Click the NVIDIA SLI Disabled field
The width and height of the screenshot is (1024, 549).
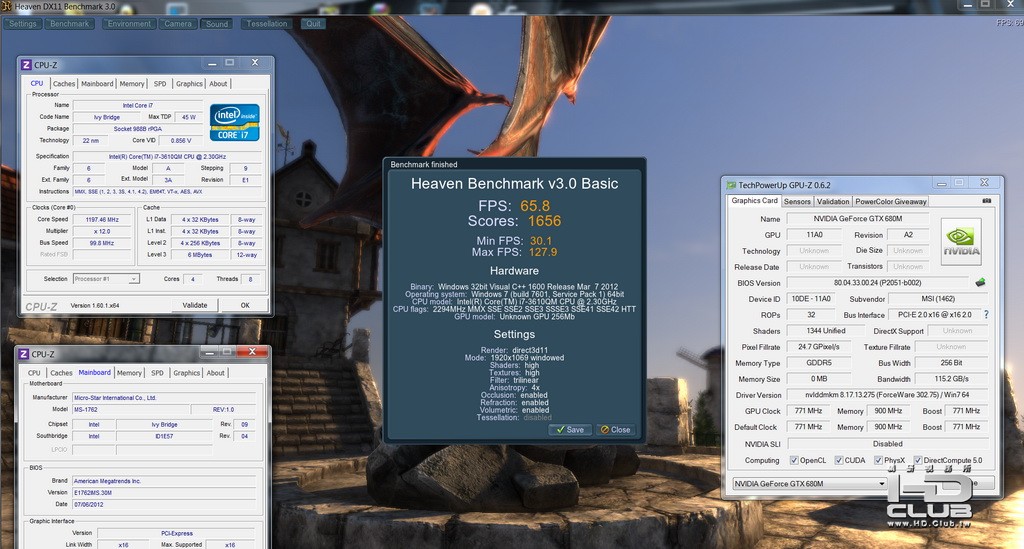pyautogui.click(x=887, y=444)
